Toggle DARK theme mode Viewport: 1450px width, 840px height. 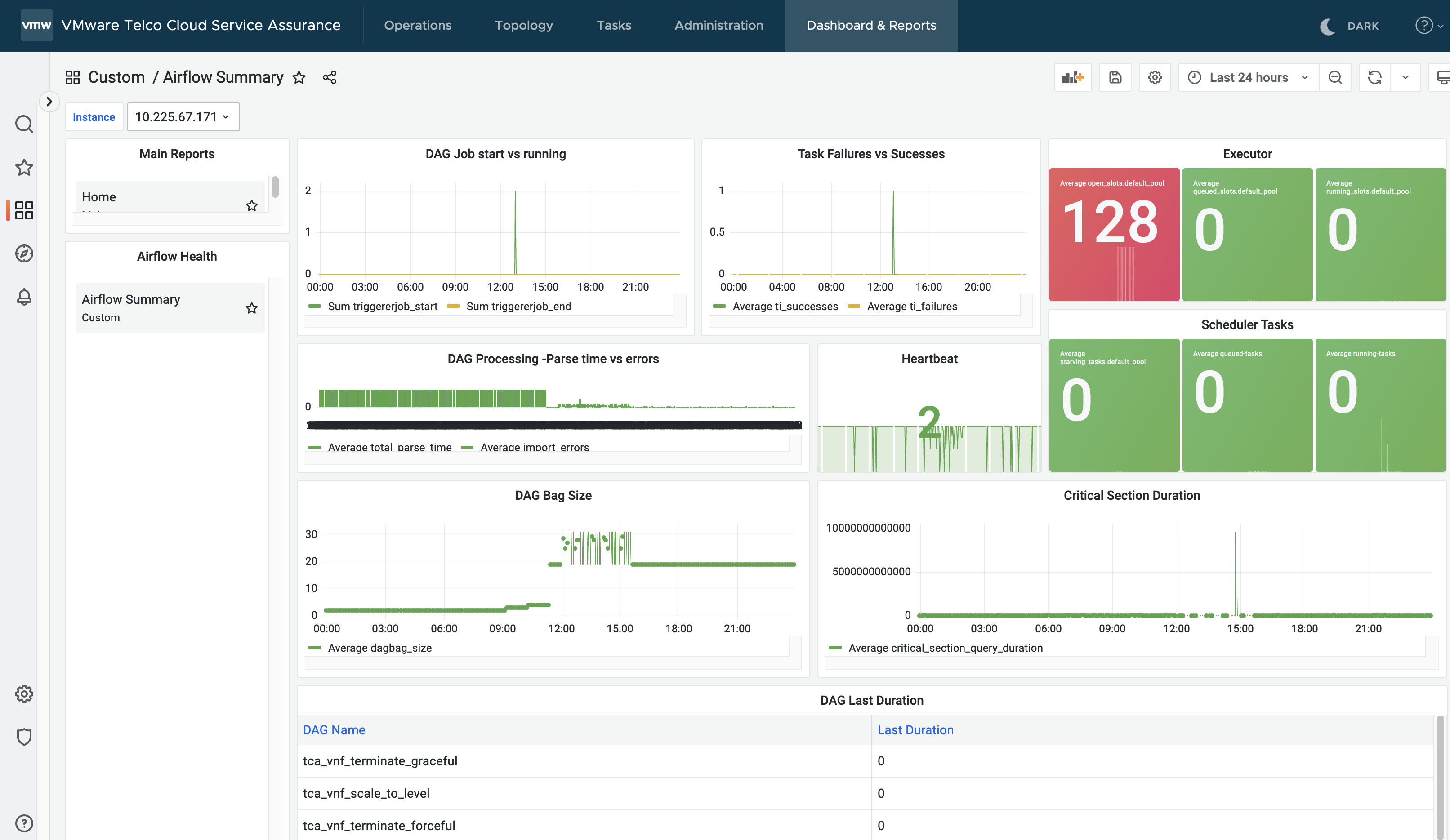click(x=1349, y=26)
